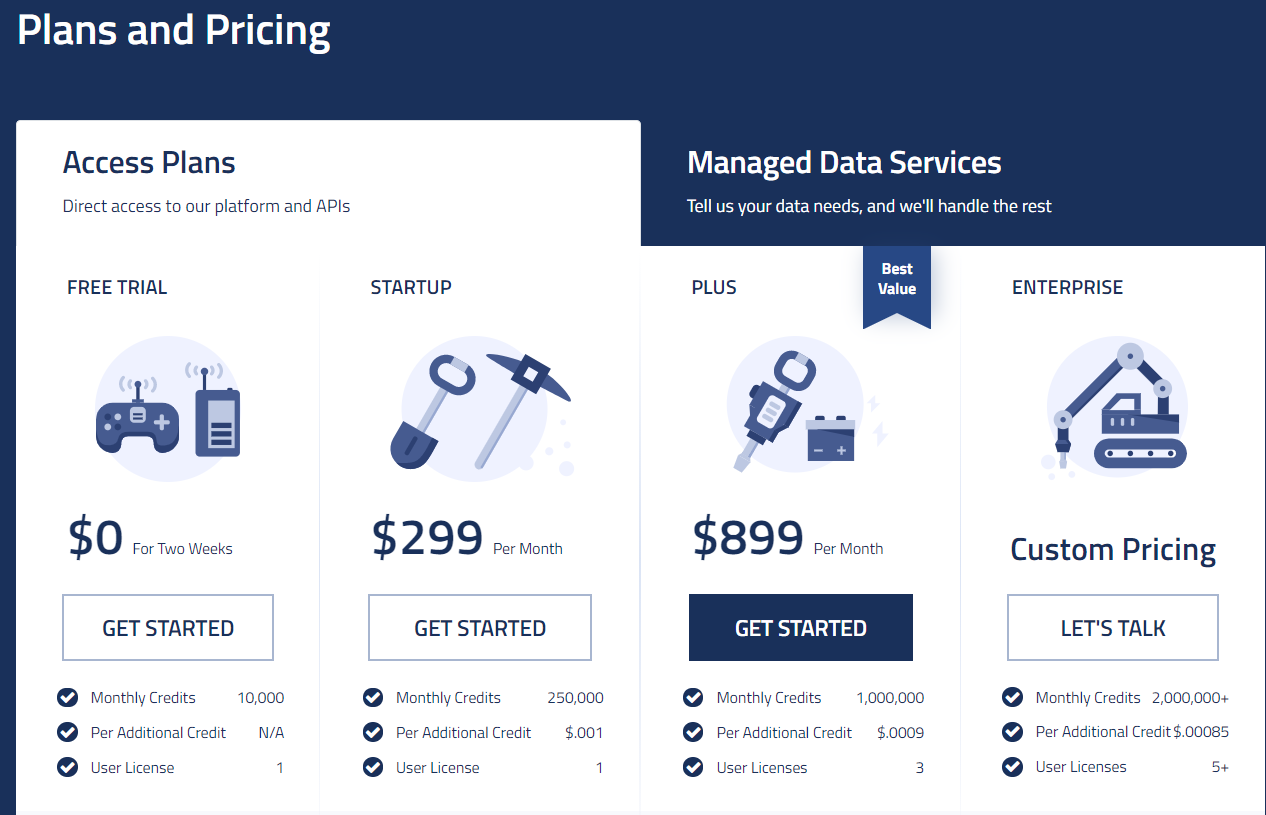Screen dimensions: 1266x815
Task: Click the Best Value ribbon badge
Action: (896, 285)
